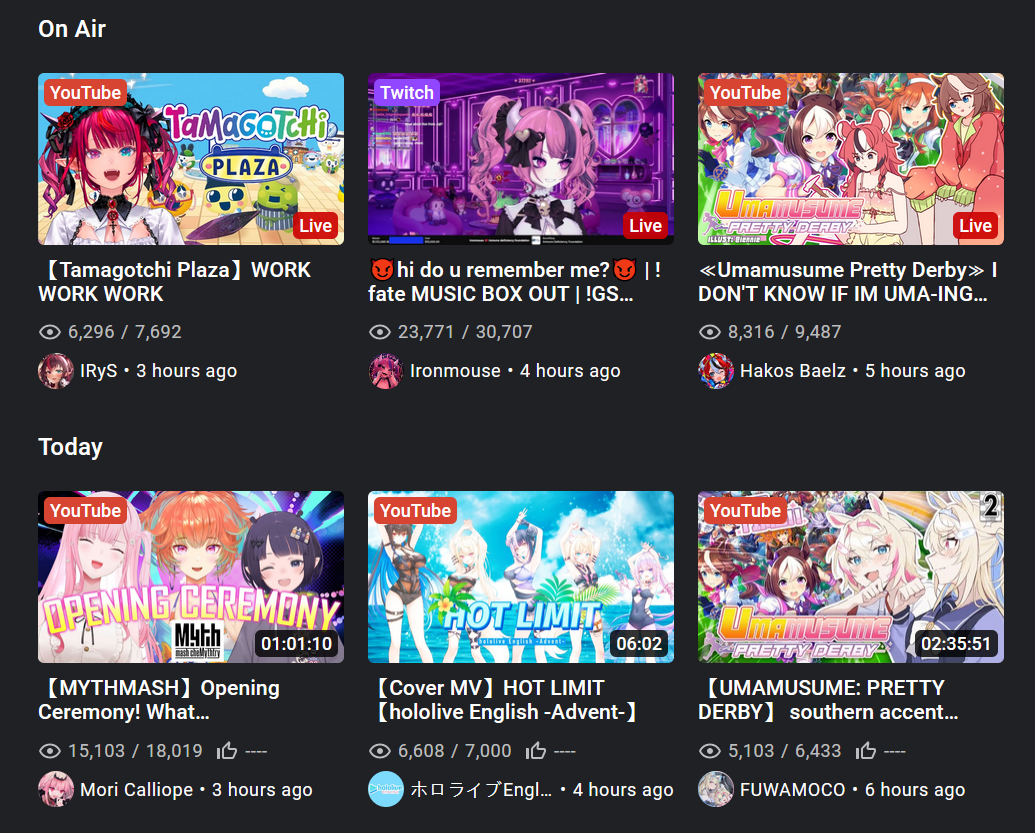This screenshot has width=1035, height=833.
Task: Click the Twitch badge on Ironmouse thumbnail
Action: coord(407,92)
